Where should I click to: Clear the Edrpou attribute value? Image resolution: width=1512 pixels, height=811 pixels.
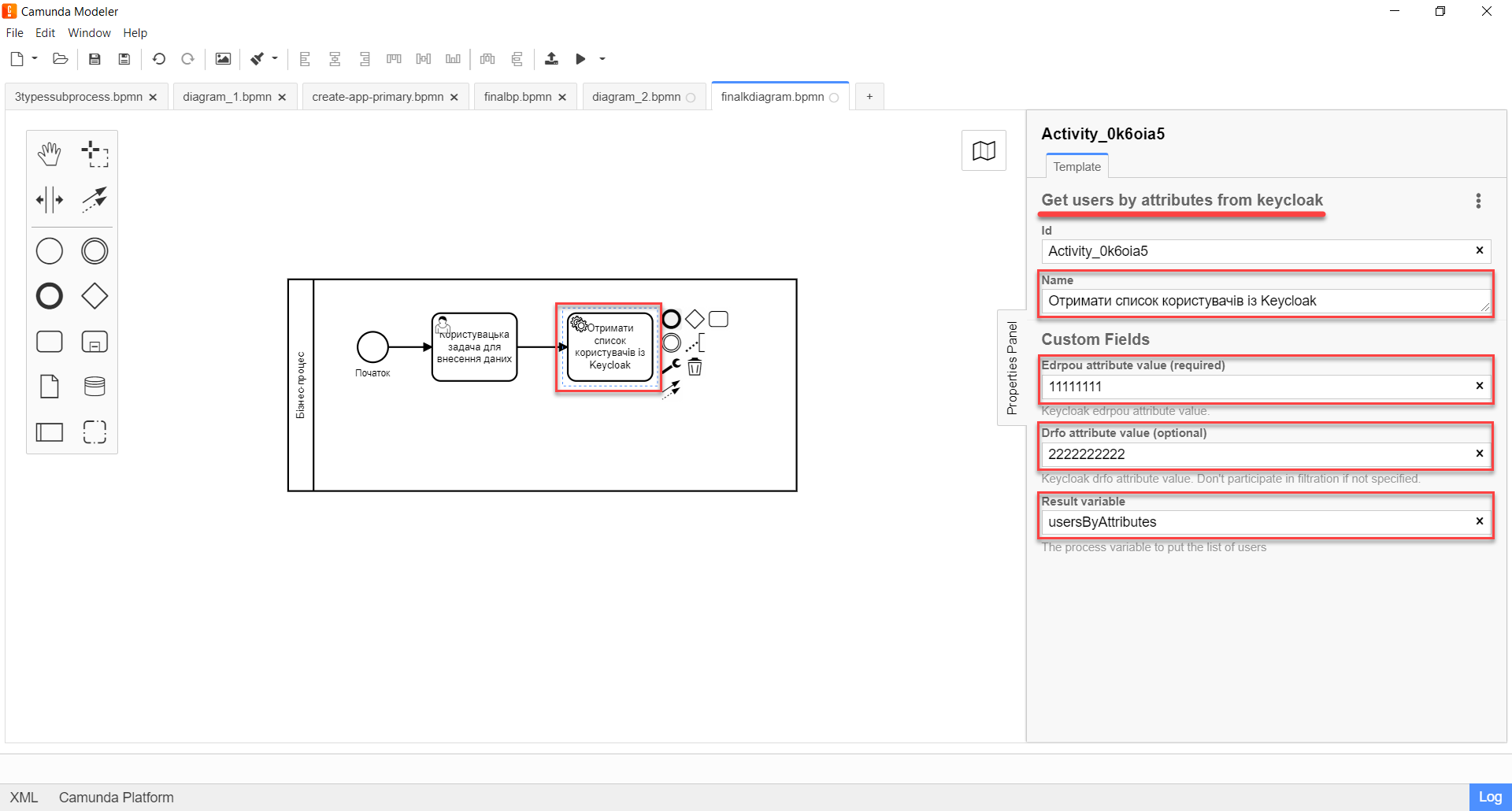click(1479, 386)
